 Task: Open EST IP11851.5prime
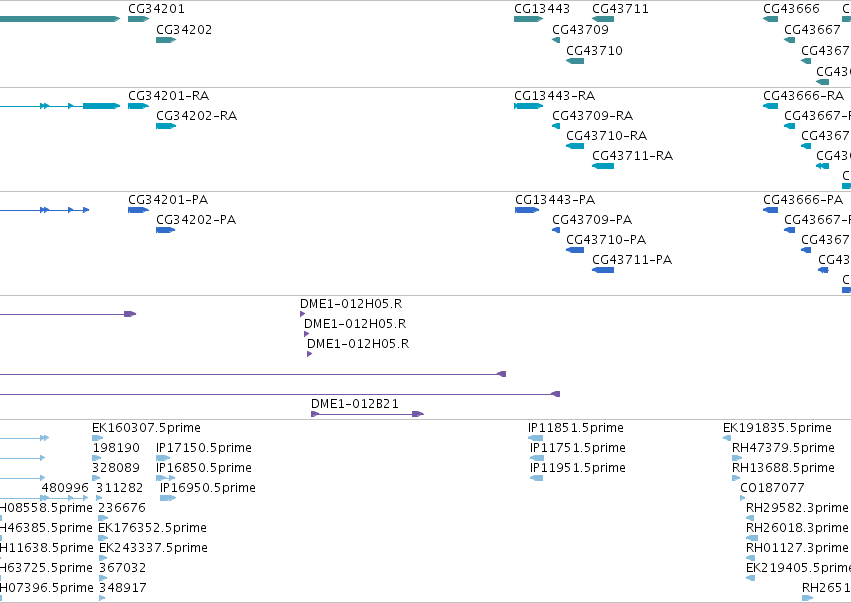535,438
